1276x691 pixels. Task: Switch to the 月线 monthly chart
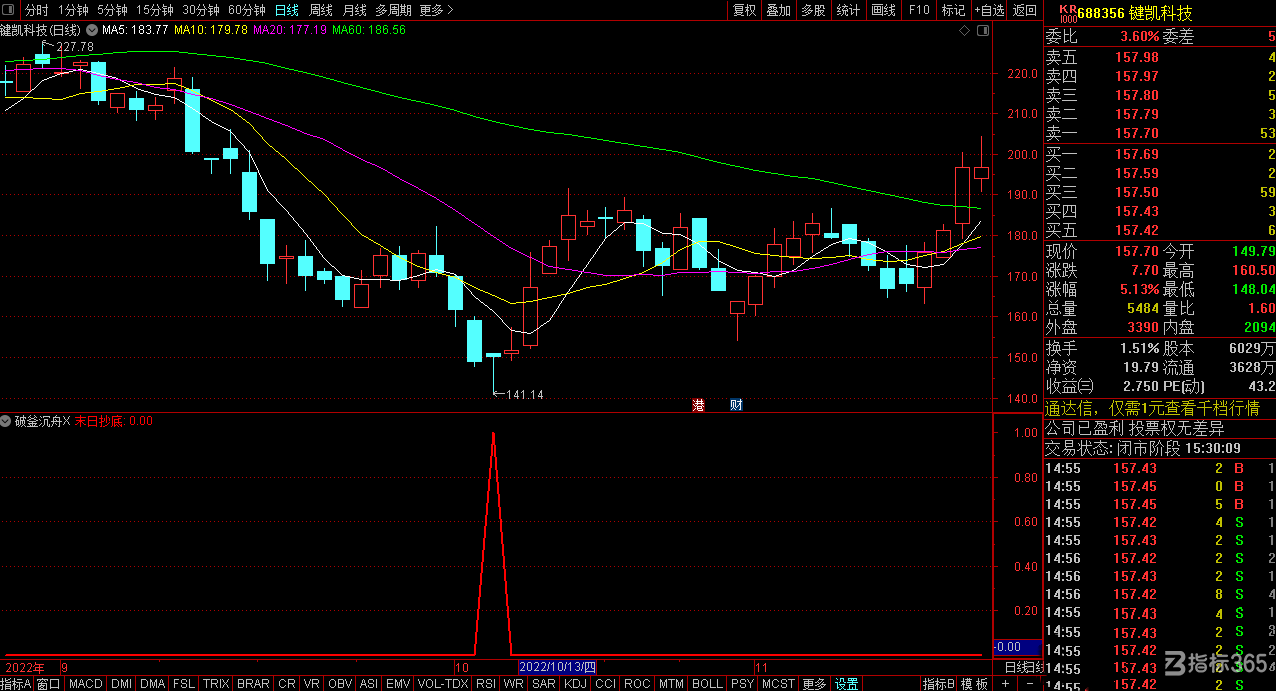[x=355, y=10]
